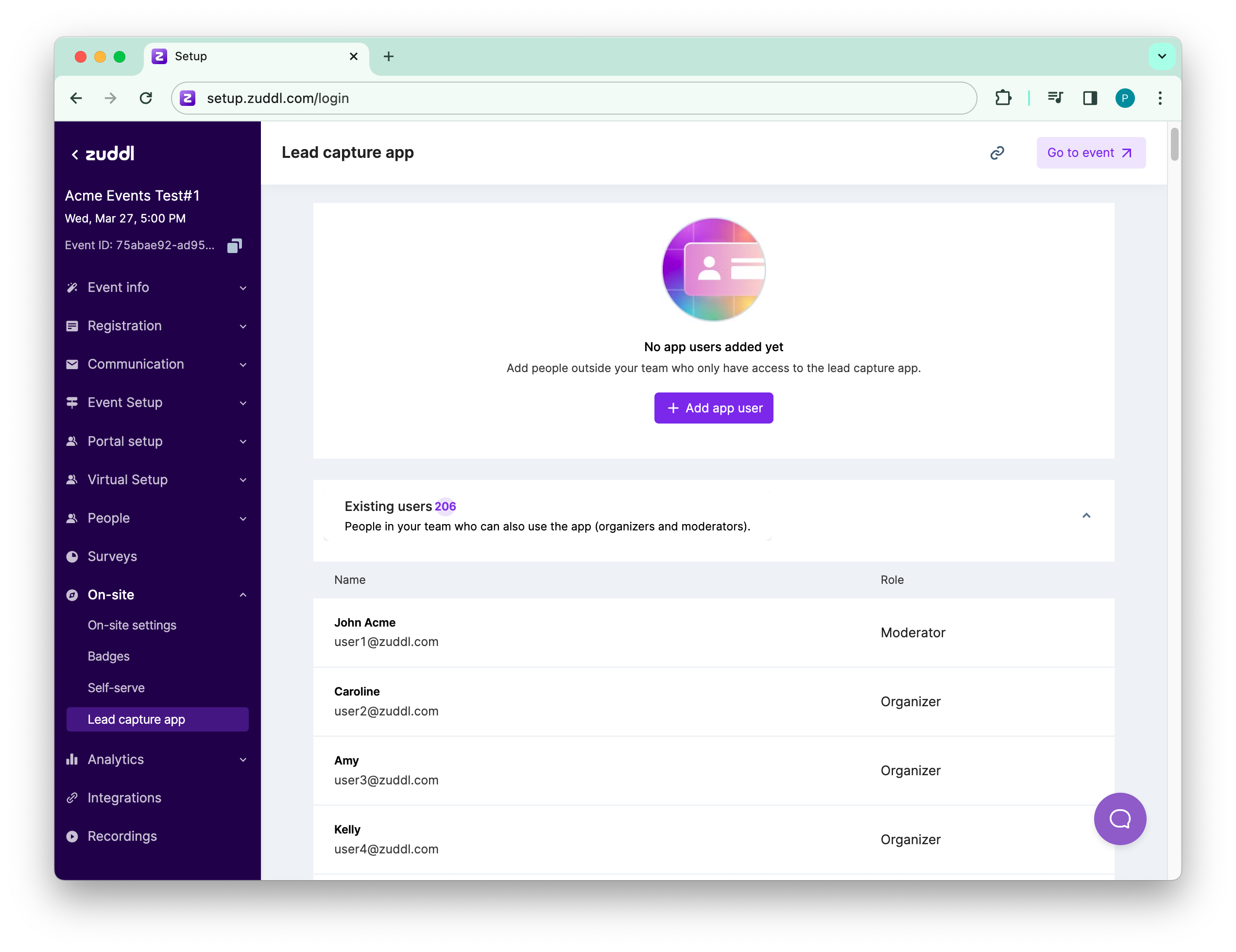Copy the Event ID with copy icon

pos(234,245)
